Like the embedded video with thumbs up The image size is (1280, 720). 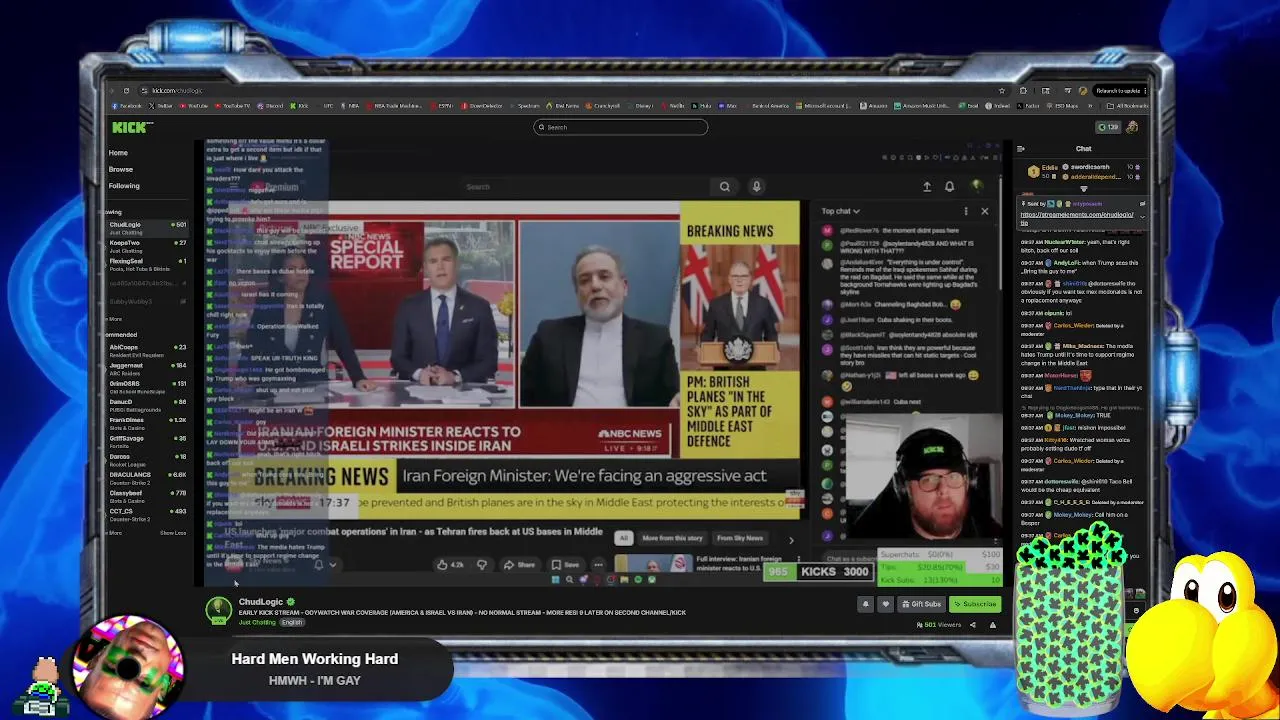click(451, 565)
